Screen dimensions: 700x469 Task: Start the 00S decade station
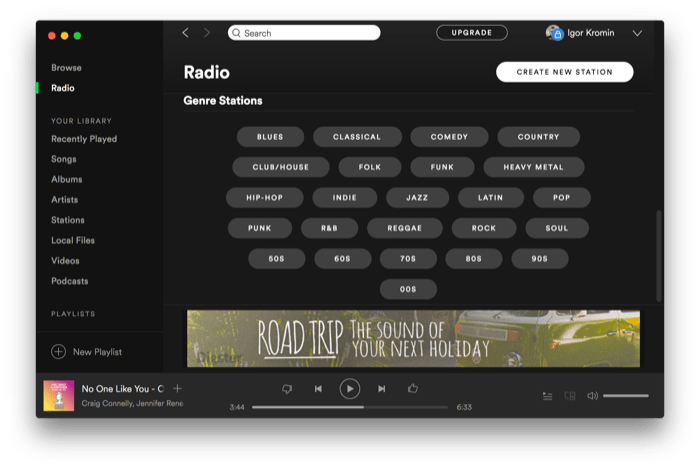click(x=408, y=289)
